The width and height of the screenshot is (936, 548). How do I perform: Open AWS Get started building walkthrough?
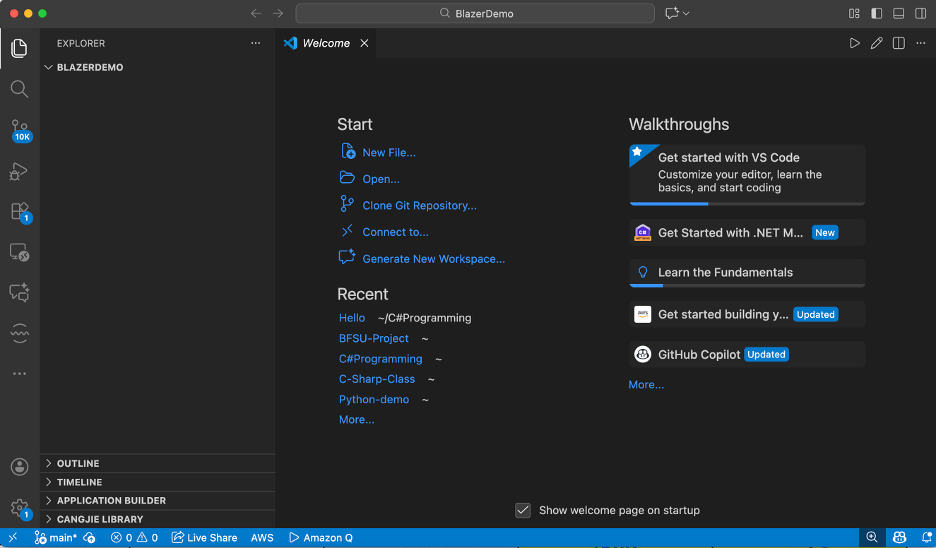(x=747, y=314)
